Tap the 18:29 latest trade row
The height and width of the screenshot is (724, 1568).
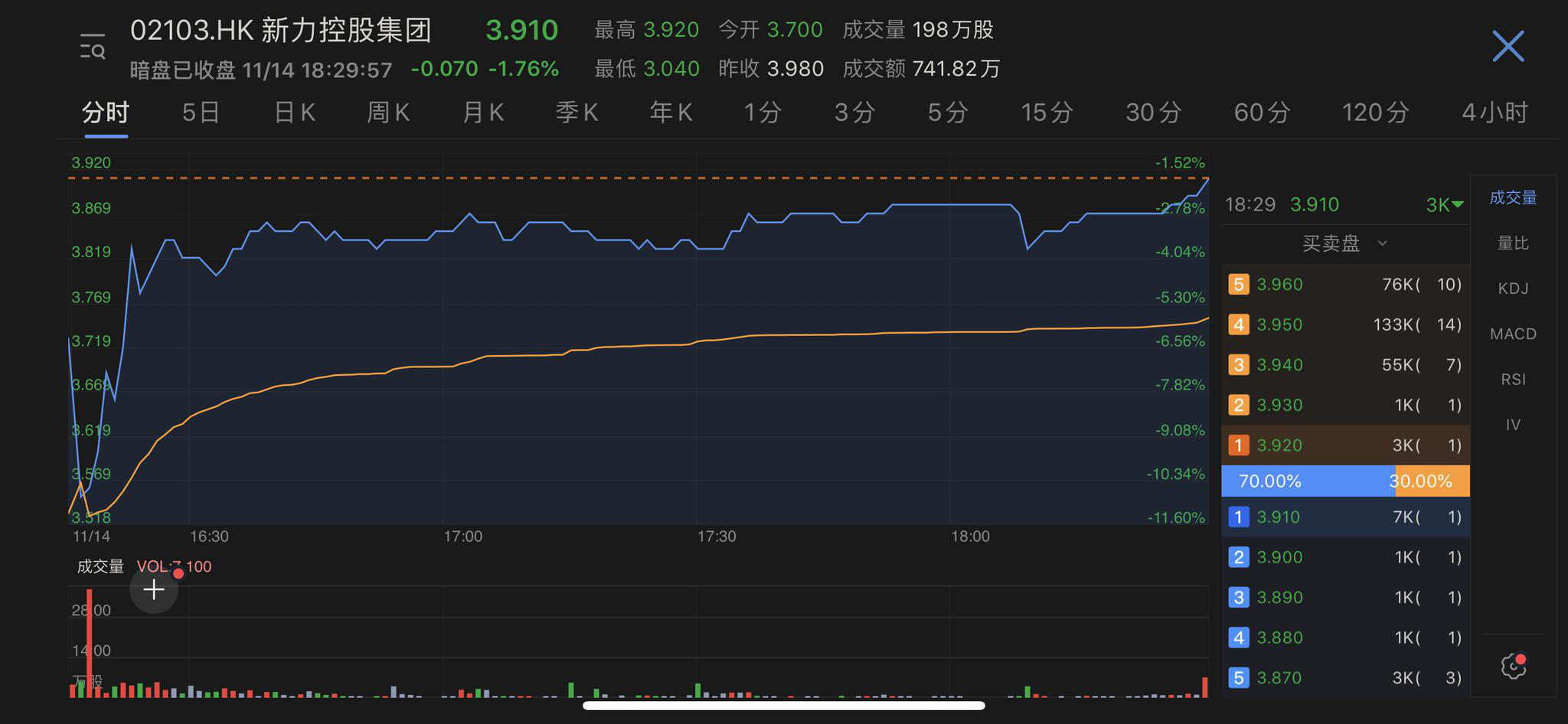1345,205
